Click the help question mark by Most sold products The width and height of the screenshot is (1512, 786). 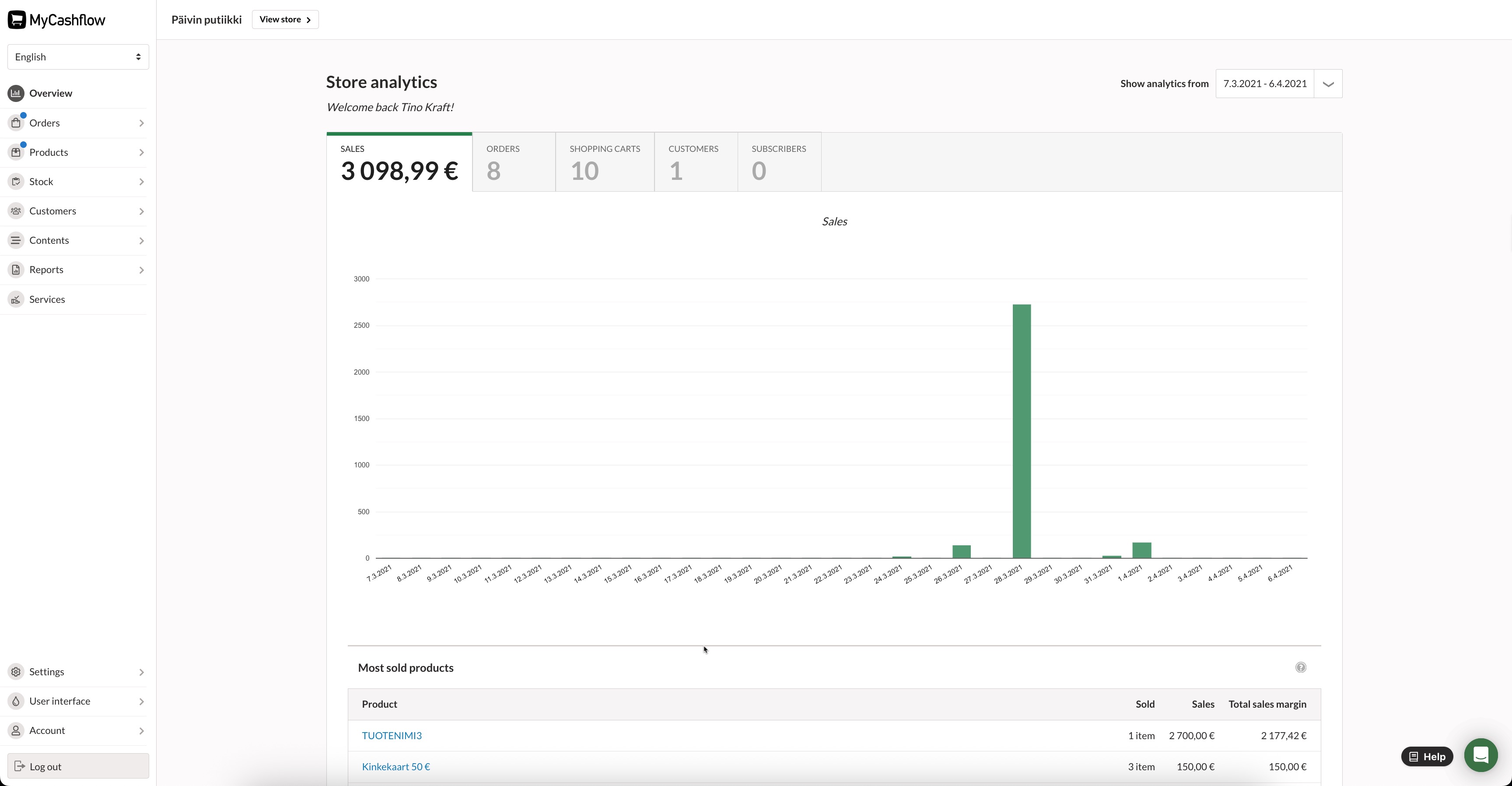1301,667
